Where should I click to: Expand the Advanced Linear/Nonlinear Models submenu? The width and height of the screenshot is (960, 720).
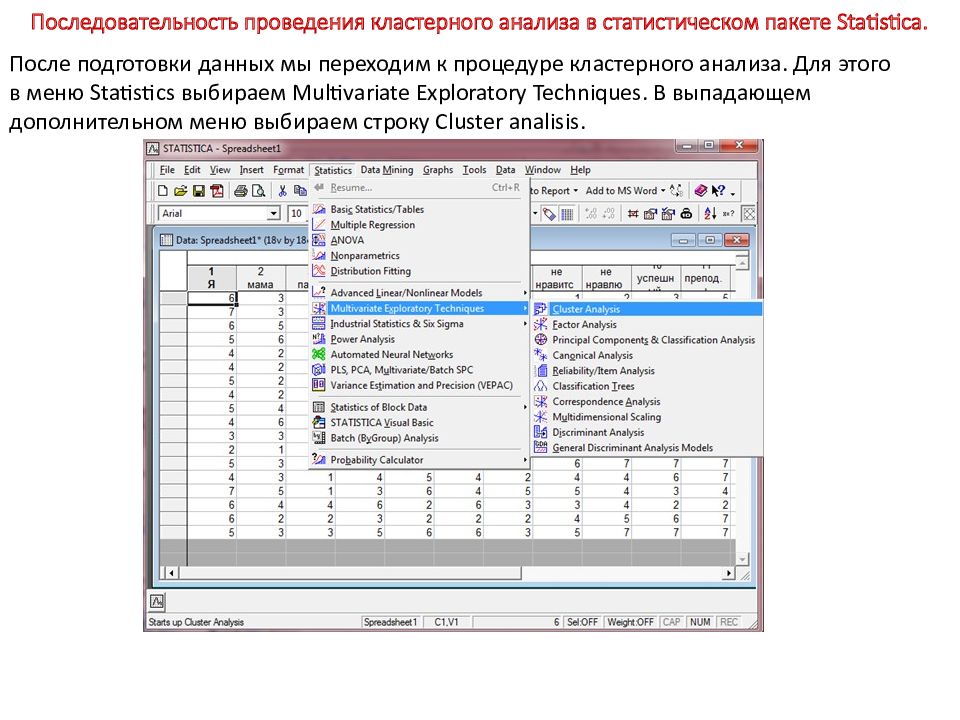(x=525, y=293)
